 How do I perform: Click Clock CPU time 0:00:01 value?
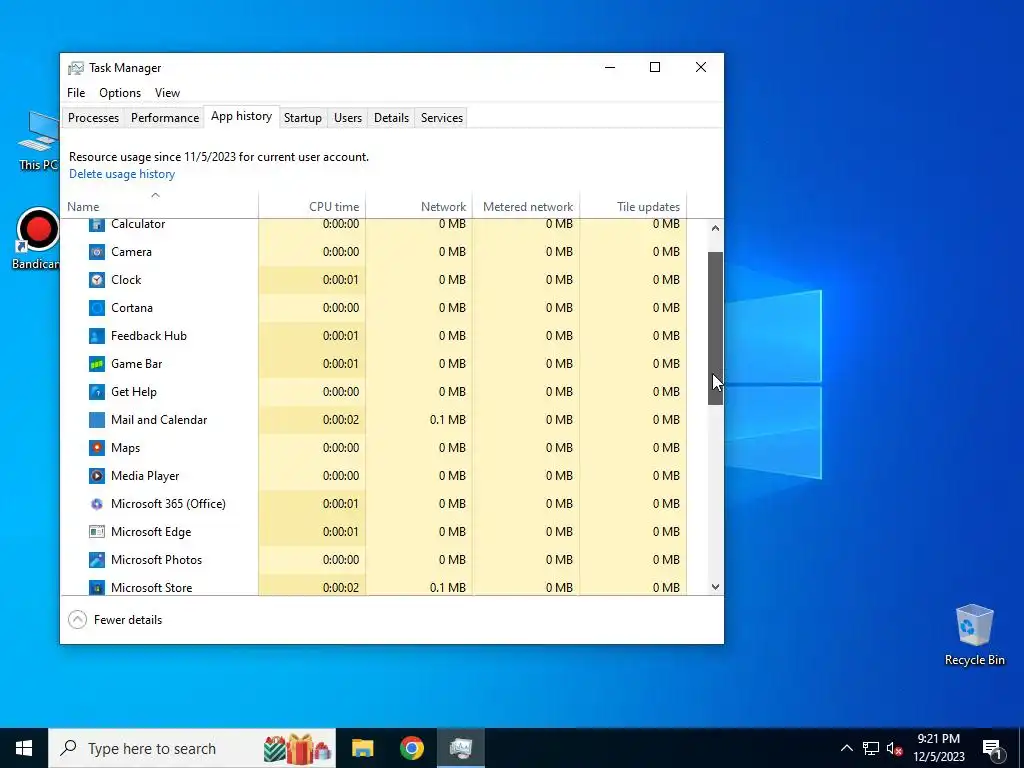click(340, 280)
